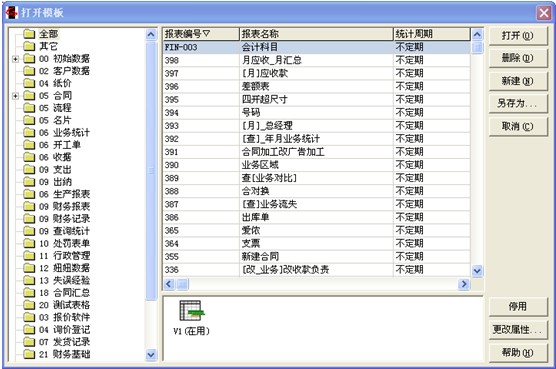Open the 全部 folder icon
The image size is (556, 369).
pos(29,34)
